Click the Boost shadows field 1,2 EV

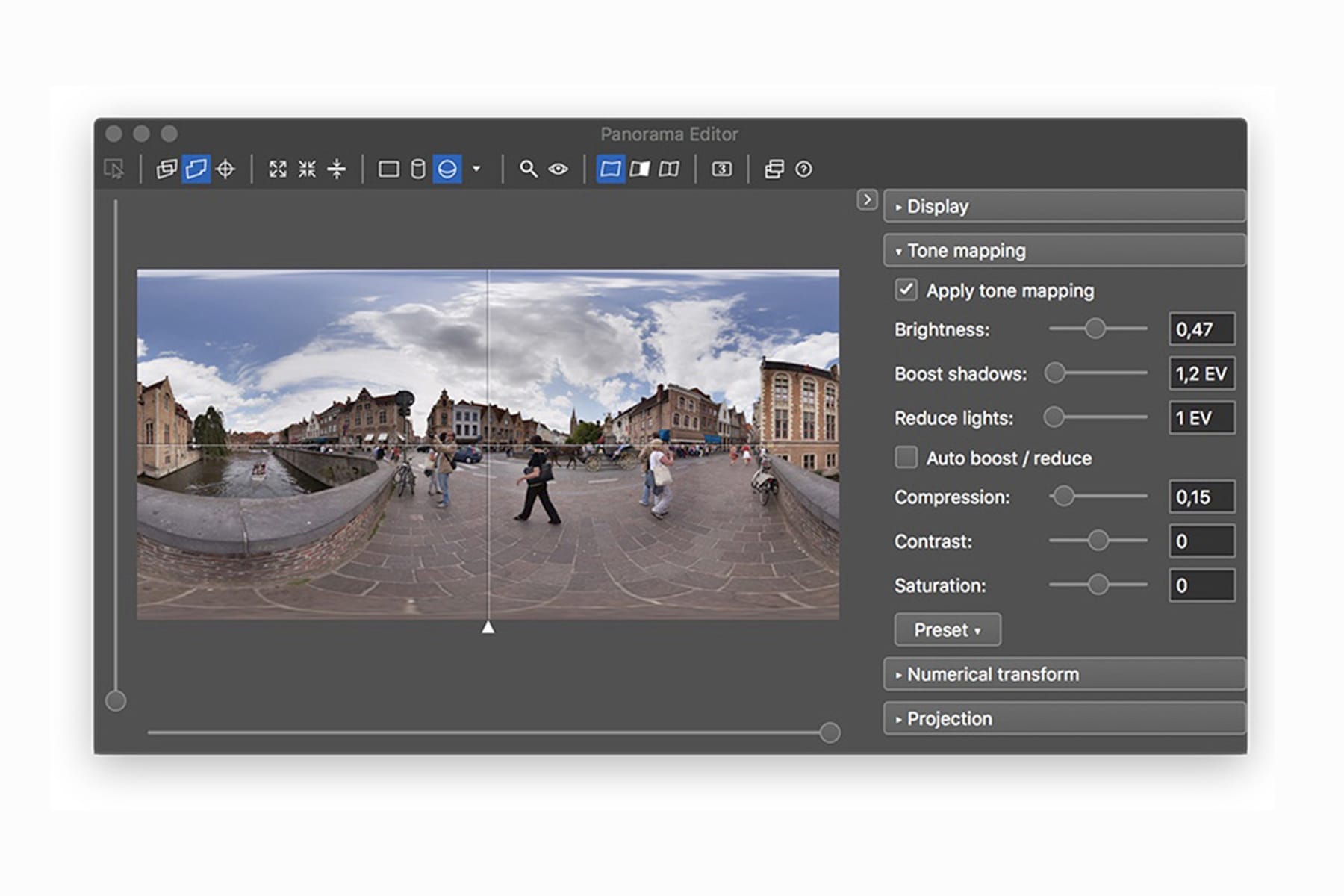pyautogui.click(x=1201, y=373)
